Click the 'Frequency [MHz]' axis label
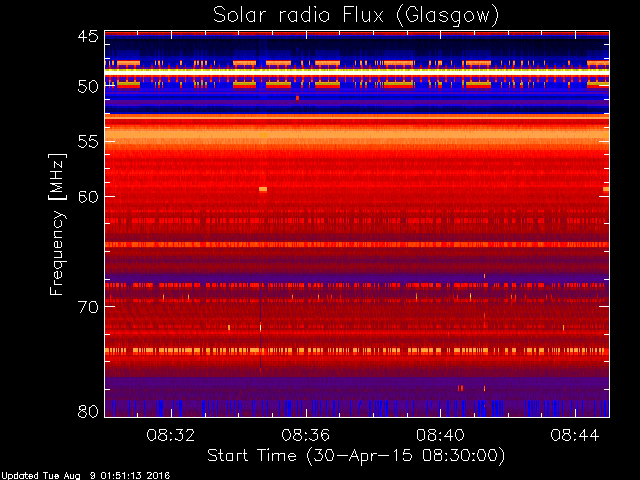Viewport: 640px width, 480px height. [57, 224]
